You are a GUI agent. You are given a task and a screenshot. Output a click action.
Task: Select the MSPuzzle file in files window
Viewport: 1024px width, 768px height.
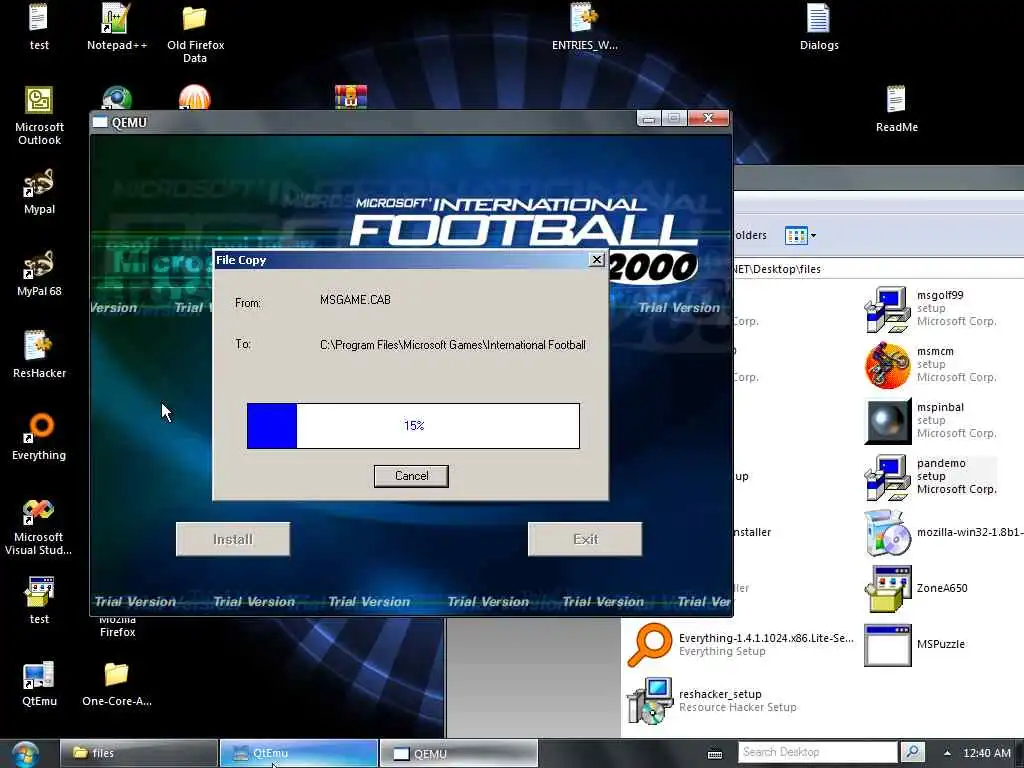[x=915, y=645]
